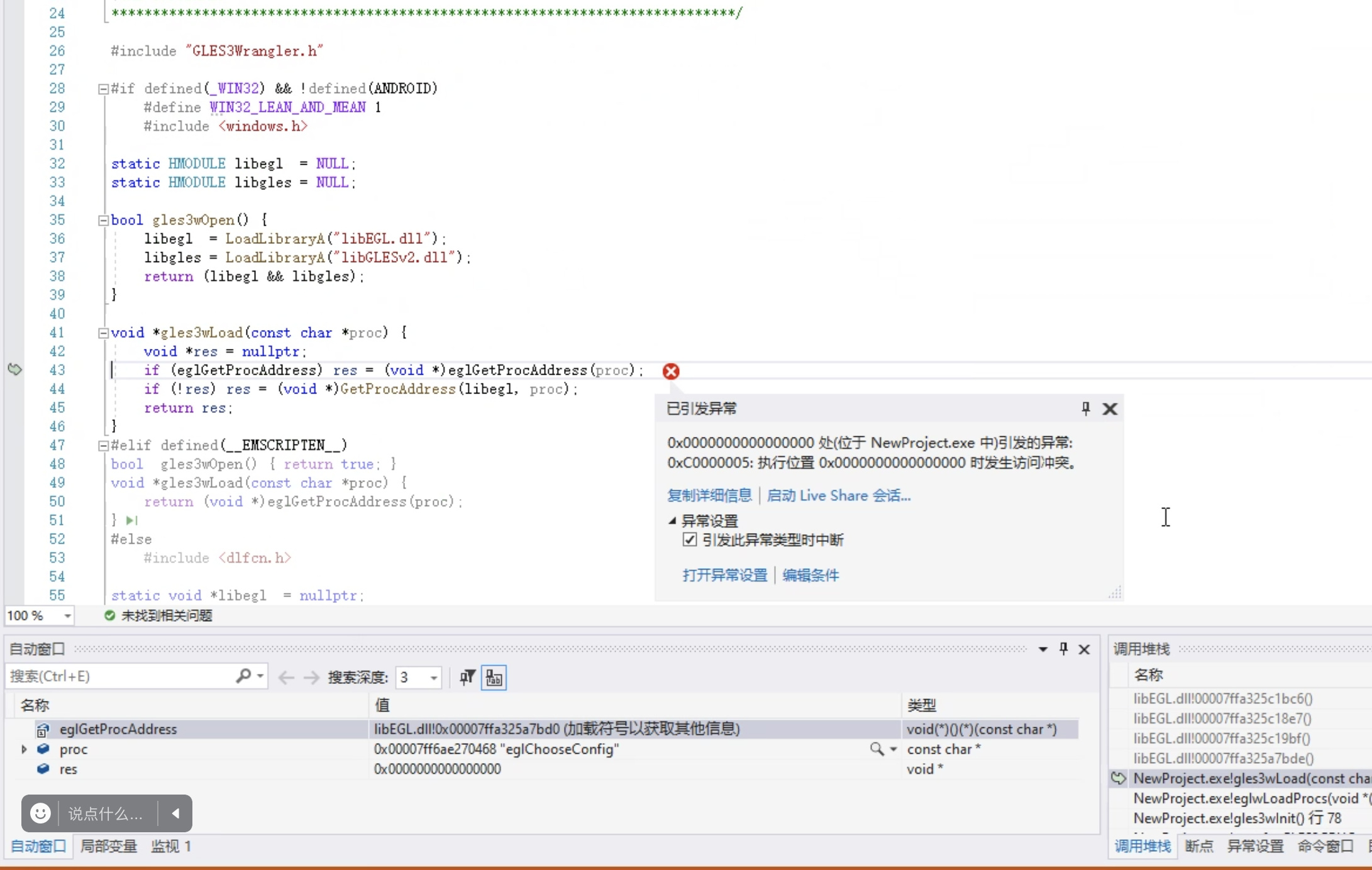Click the smiley face feedback icon

coord(40,813)
